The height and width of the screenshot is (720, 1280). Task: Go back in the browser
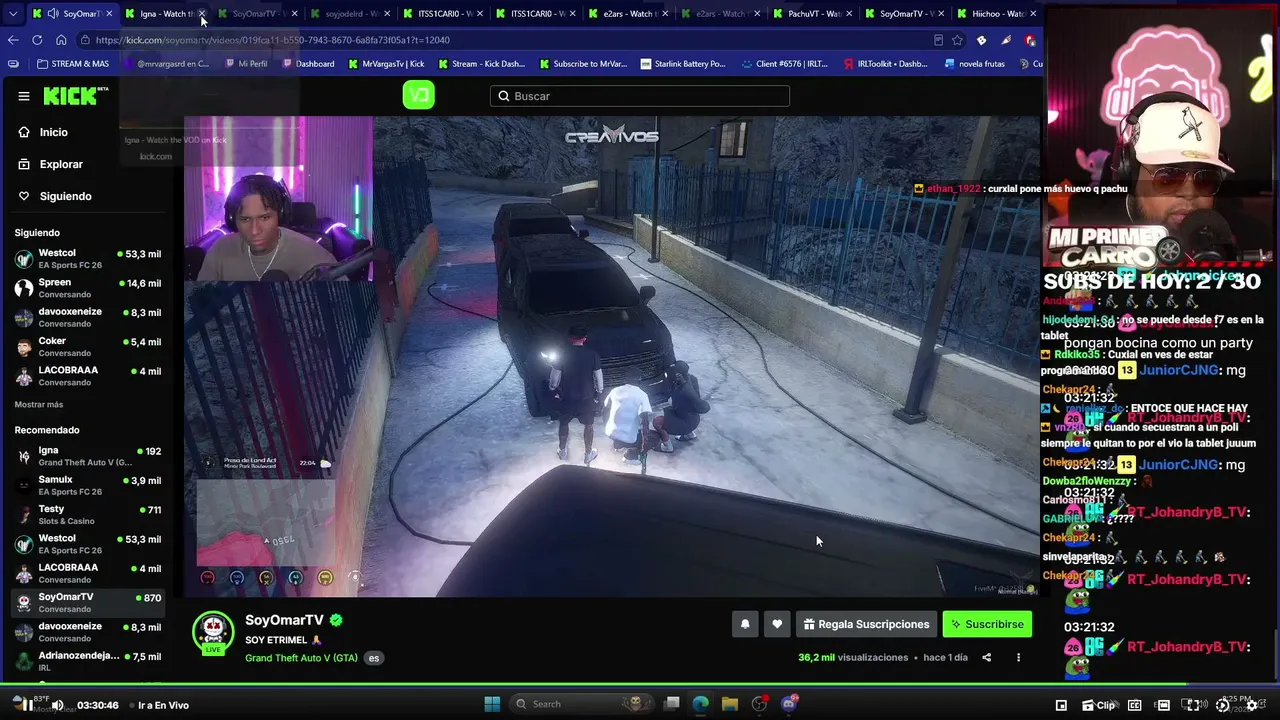[13, 40]
